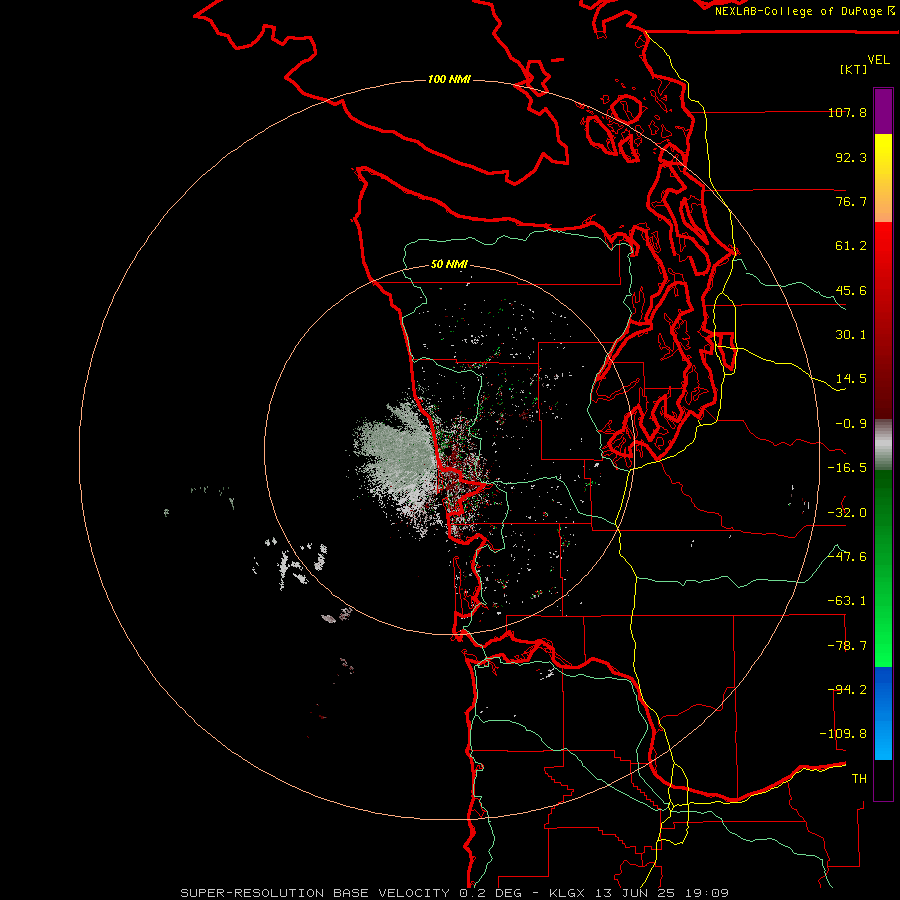This screenshot has width=900, height=900.
Task: Click the 100 NMI range ring label
Action: pos(449,79)
